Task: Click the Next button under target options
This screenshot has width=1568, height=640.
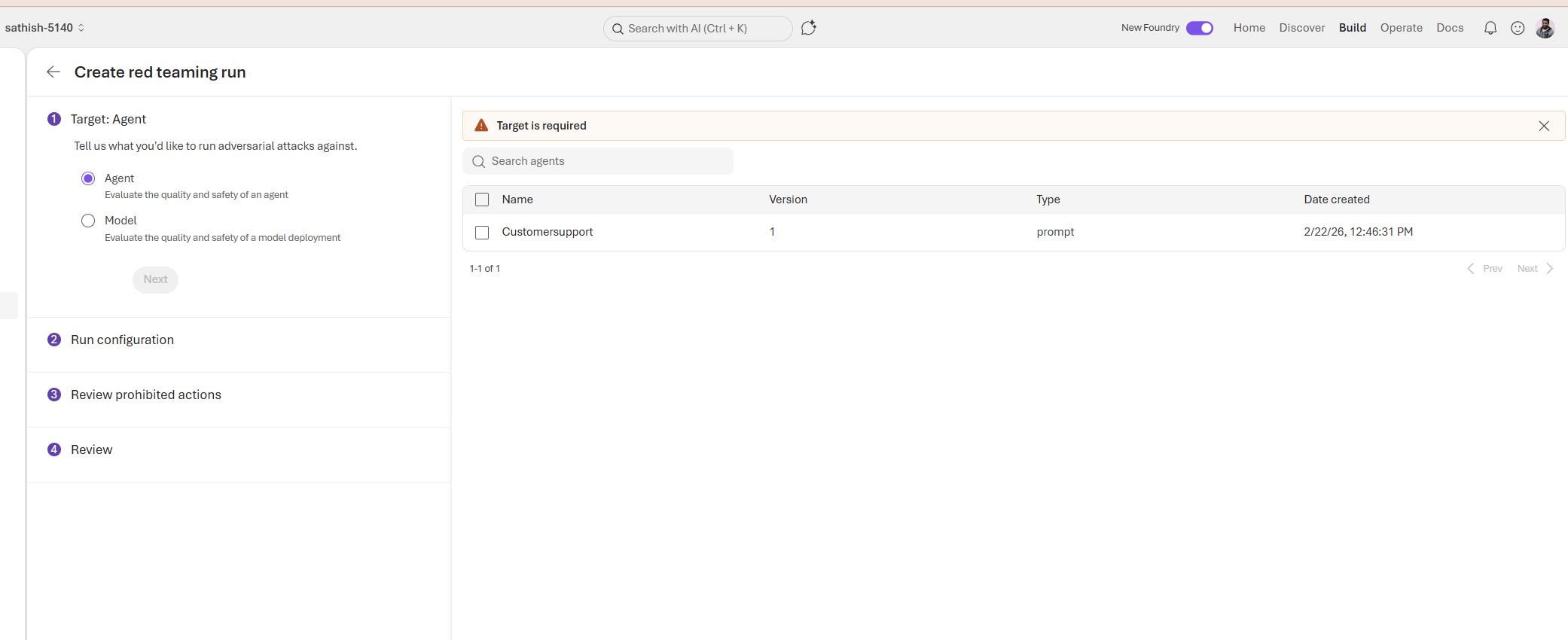Action: (x=155, y=279)
